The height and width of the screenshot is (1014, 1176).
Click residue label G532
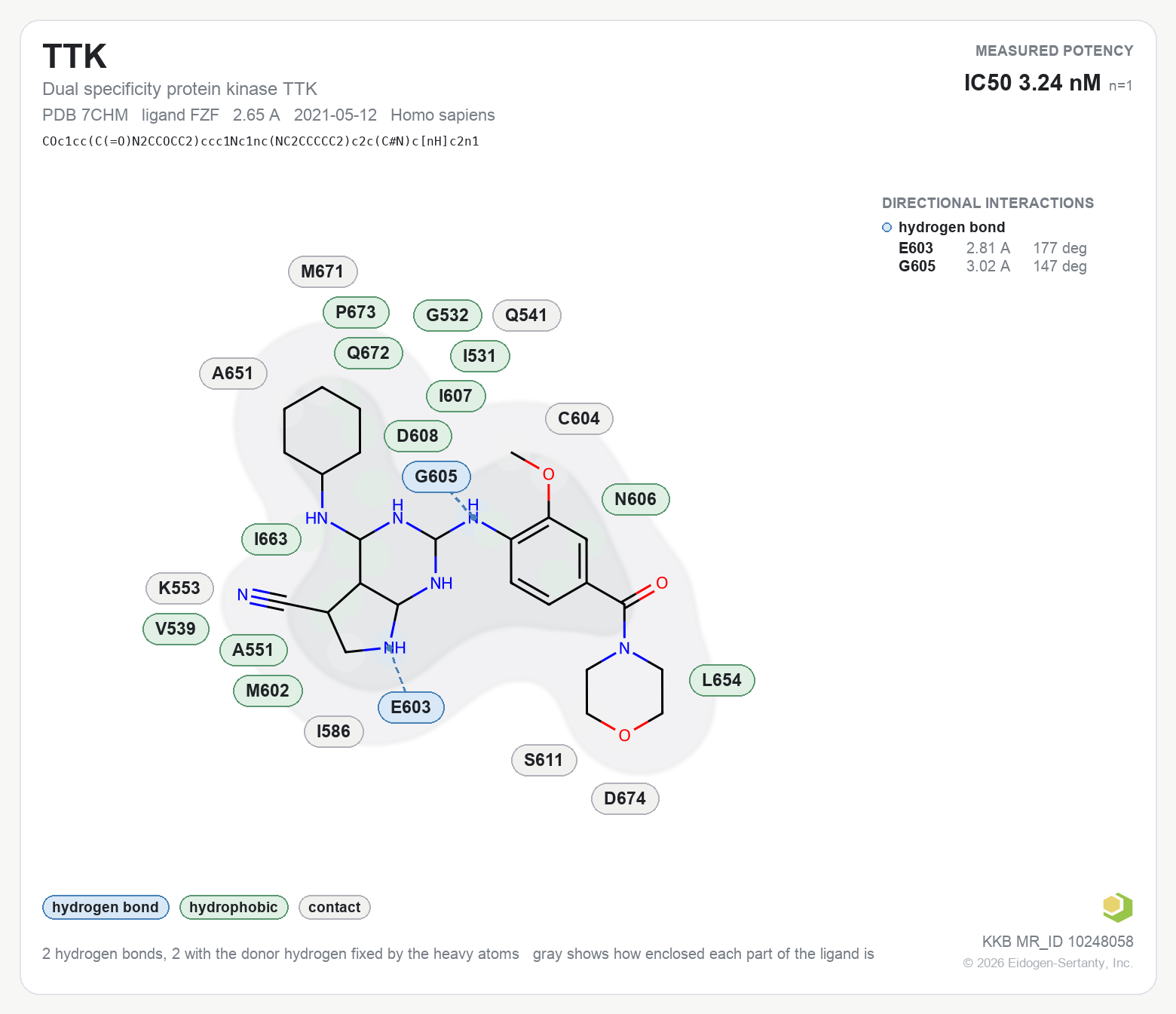(448, 315)
